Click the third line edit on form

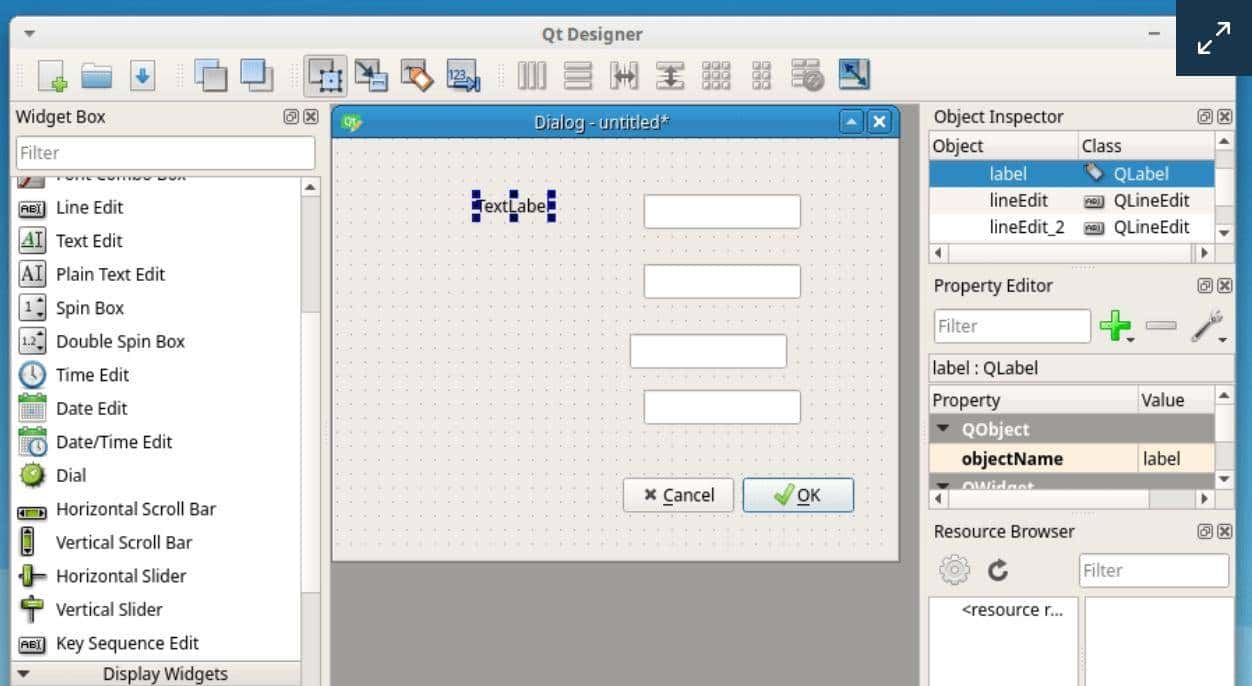[708, 351]
